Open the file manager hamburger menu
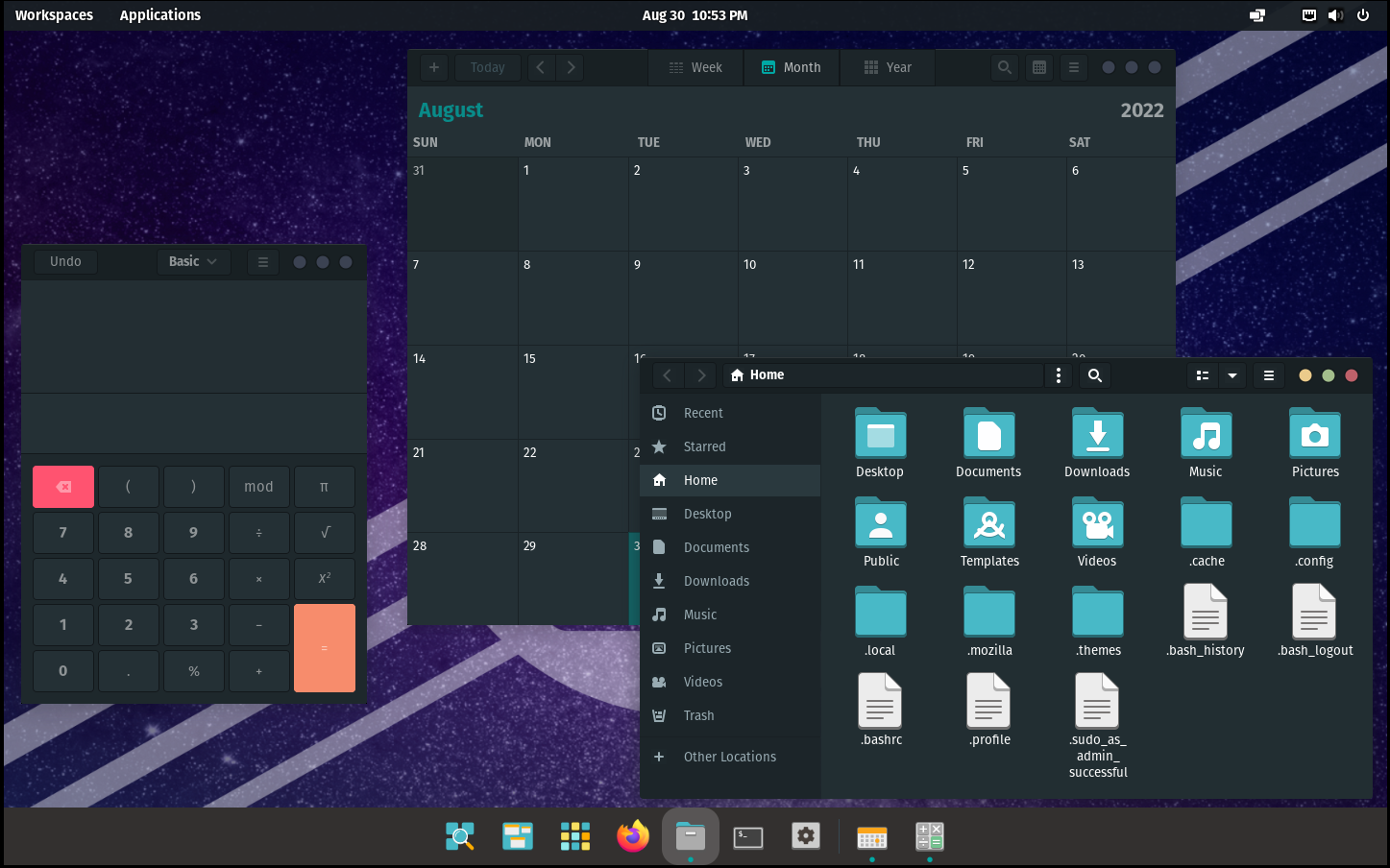The height and width of the screenshot is (868, 1390). click(x=1268, y=375)
